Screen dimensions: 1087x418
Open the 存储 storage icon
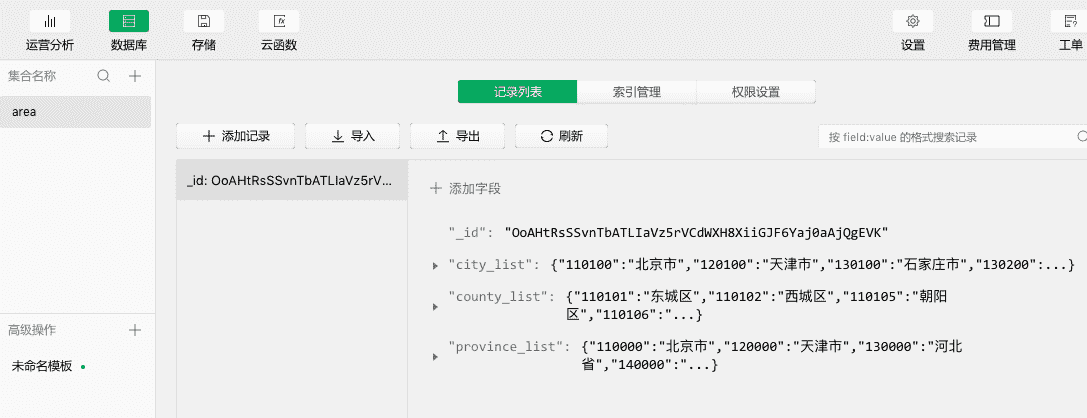[204, 21]
